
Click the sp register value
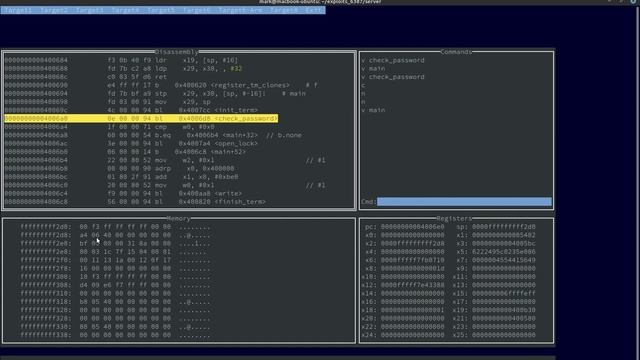[504, 227]
